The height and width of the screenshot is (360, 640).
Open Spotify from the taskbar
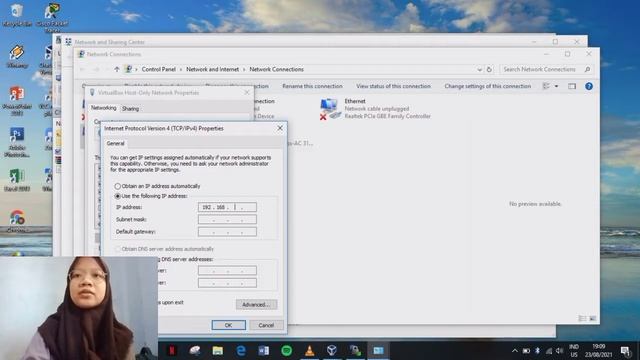click(x=287, y=350)
